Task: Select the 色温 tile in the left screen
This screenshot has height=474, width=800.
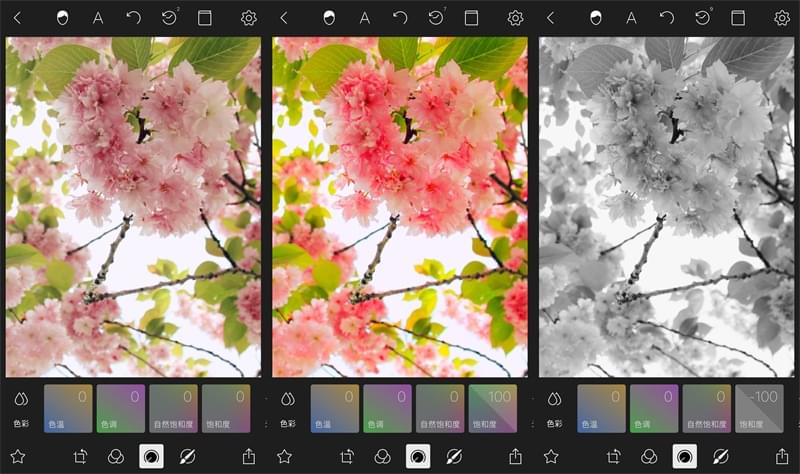Action: tap(68, 408)
